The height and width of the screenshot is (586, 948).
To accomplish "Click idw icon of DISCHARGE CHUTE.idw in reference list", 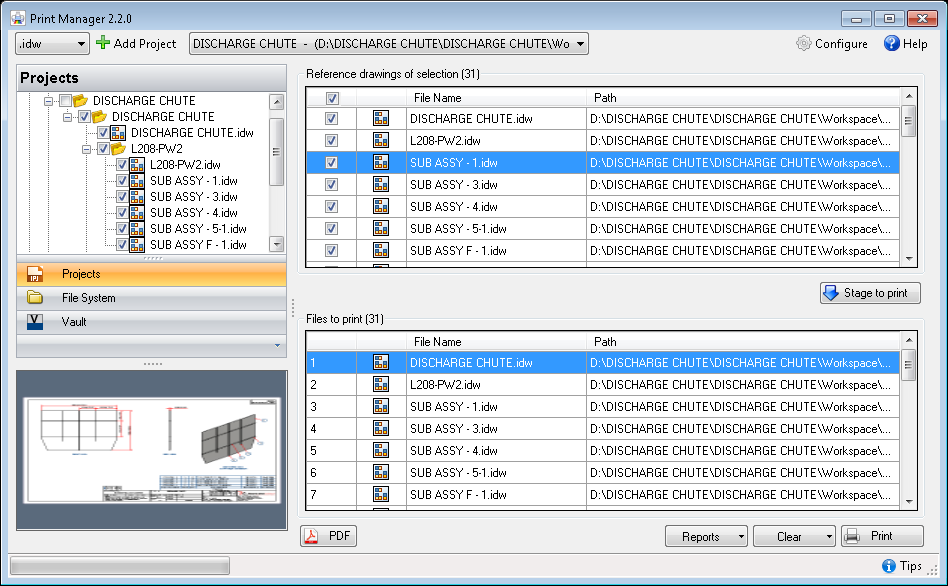I will click(381, 119).
